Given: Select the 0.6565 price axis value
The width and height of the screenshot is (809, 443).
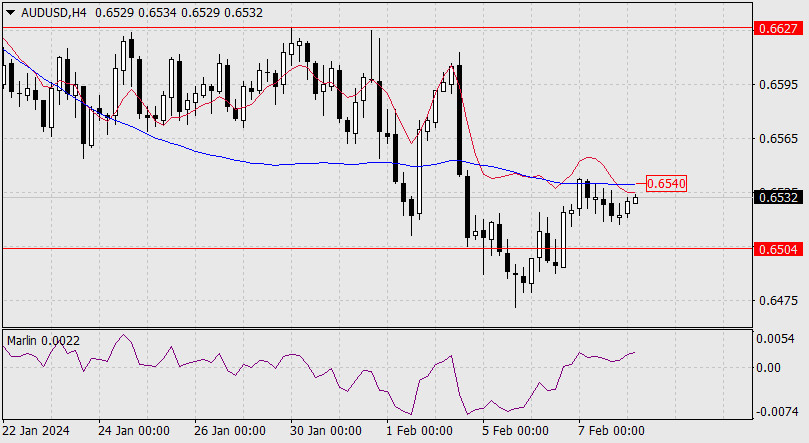Looking at the screenshot, I should (778, 139).
